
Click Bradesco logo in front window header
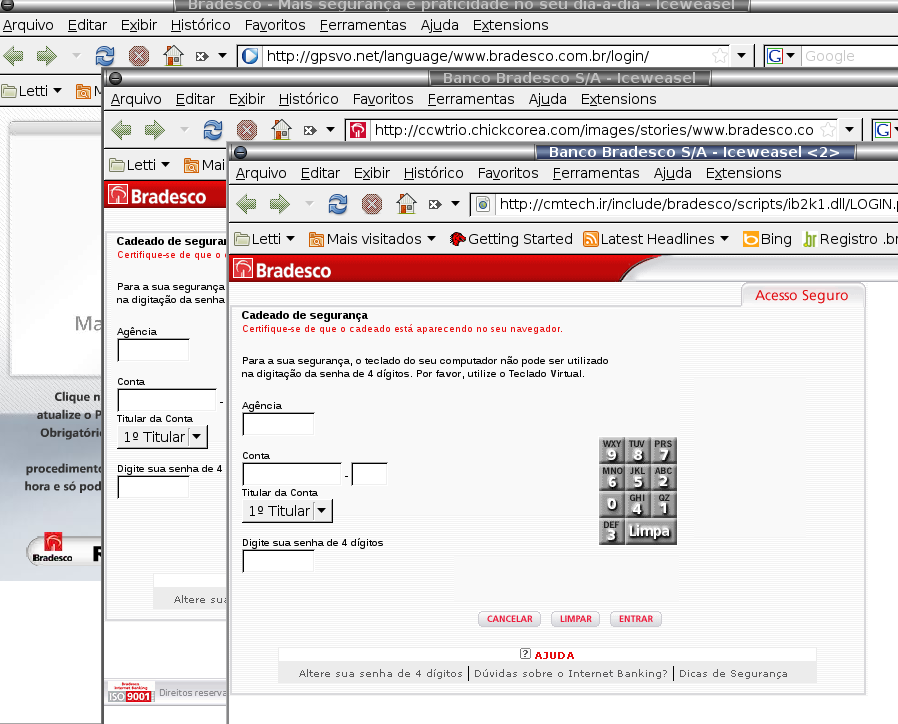[x=283, y=270]
